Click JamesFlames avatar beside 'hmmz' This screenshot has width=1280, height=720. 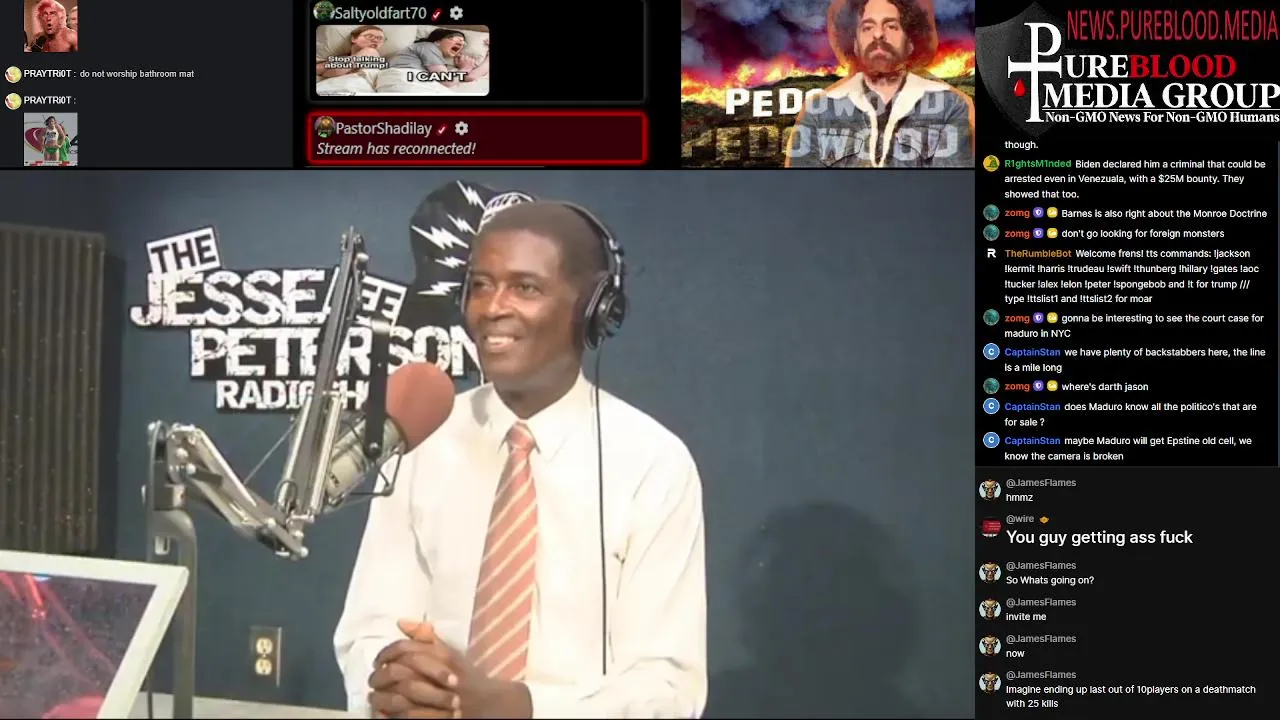click(990, 490)
